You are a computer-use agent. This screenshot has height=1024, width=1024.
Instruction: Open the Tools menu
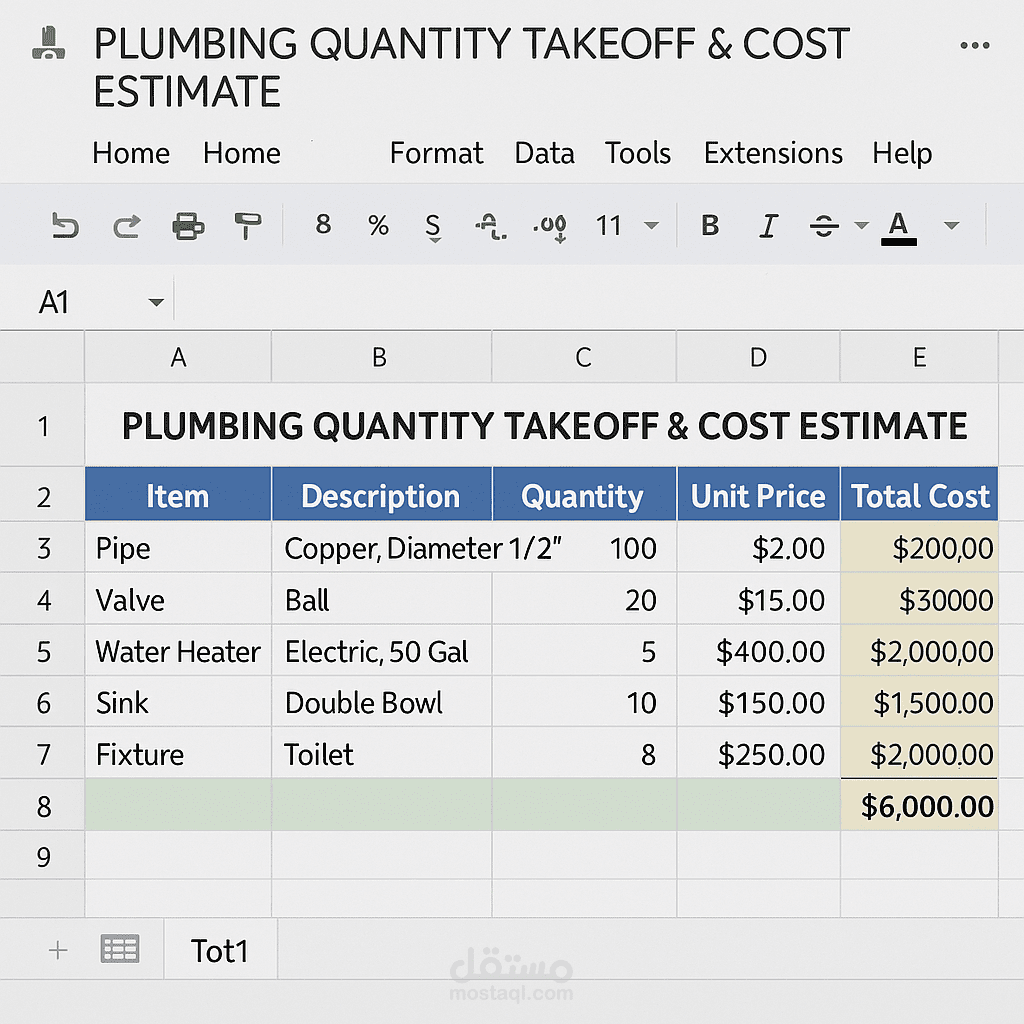pyautogui.click(x=637, y=153)
